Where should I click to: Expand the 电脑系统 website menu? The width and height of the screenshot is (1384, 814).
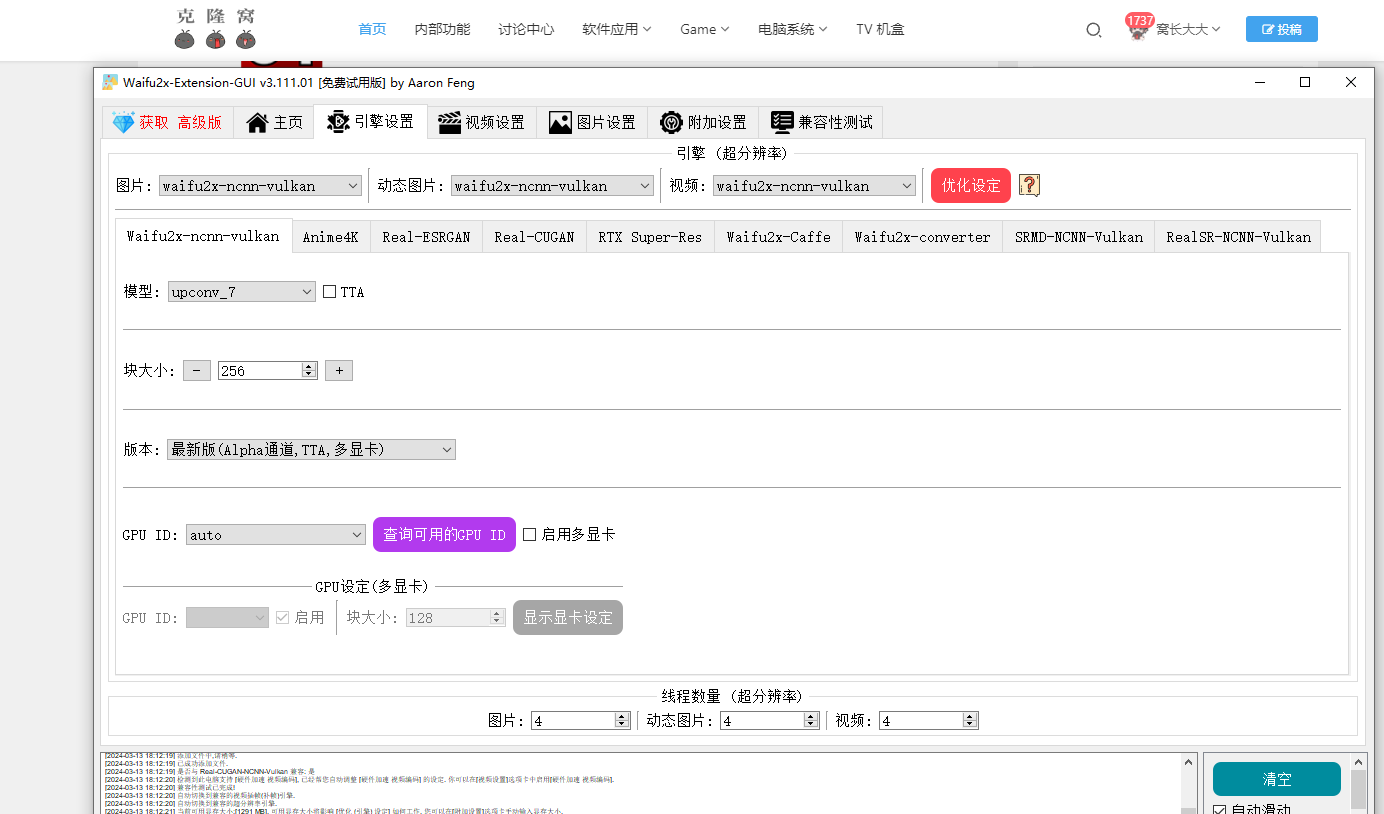(793, 29)
